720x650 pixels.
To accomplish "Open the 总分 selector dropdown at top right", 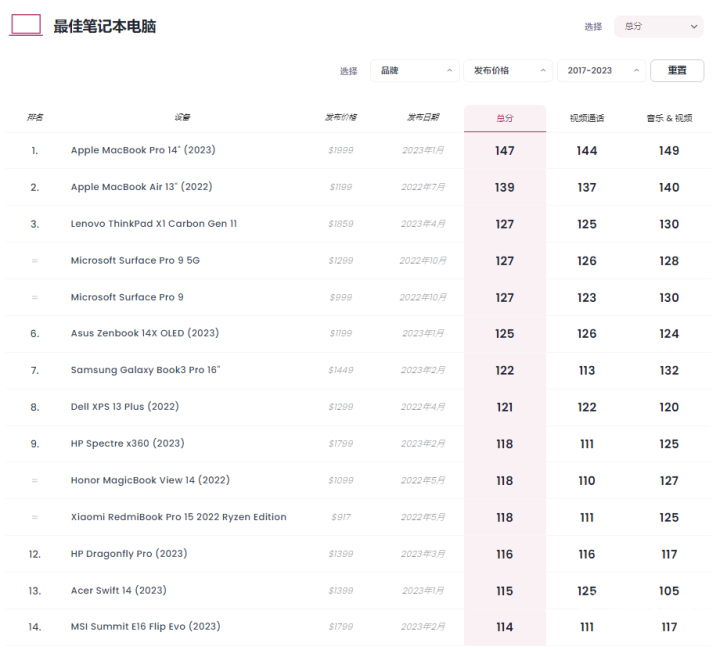I will point(658,27).
